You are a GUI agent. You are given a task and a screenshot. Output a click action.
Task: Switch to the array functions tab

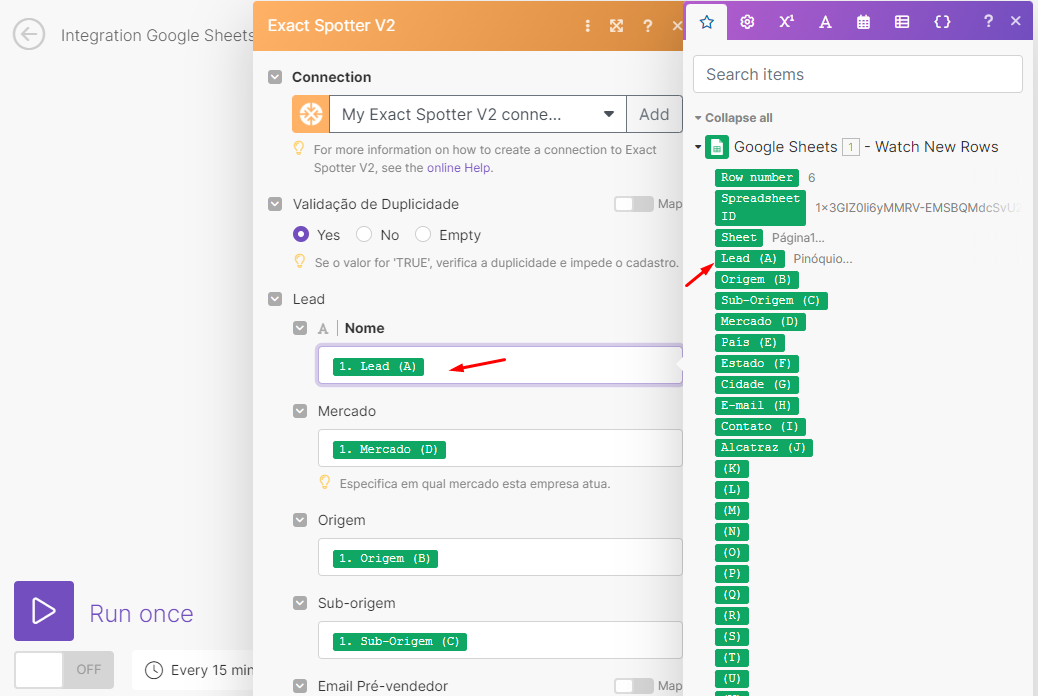(902, 22)
